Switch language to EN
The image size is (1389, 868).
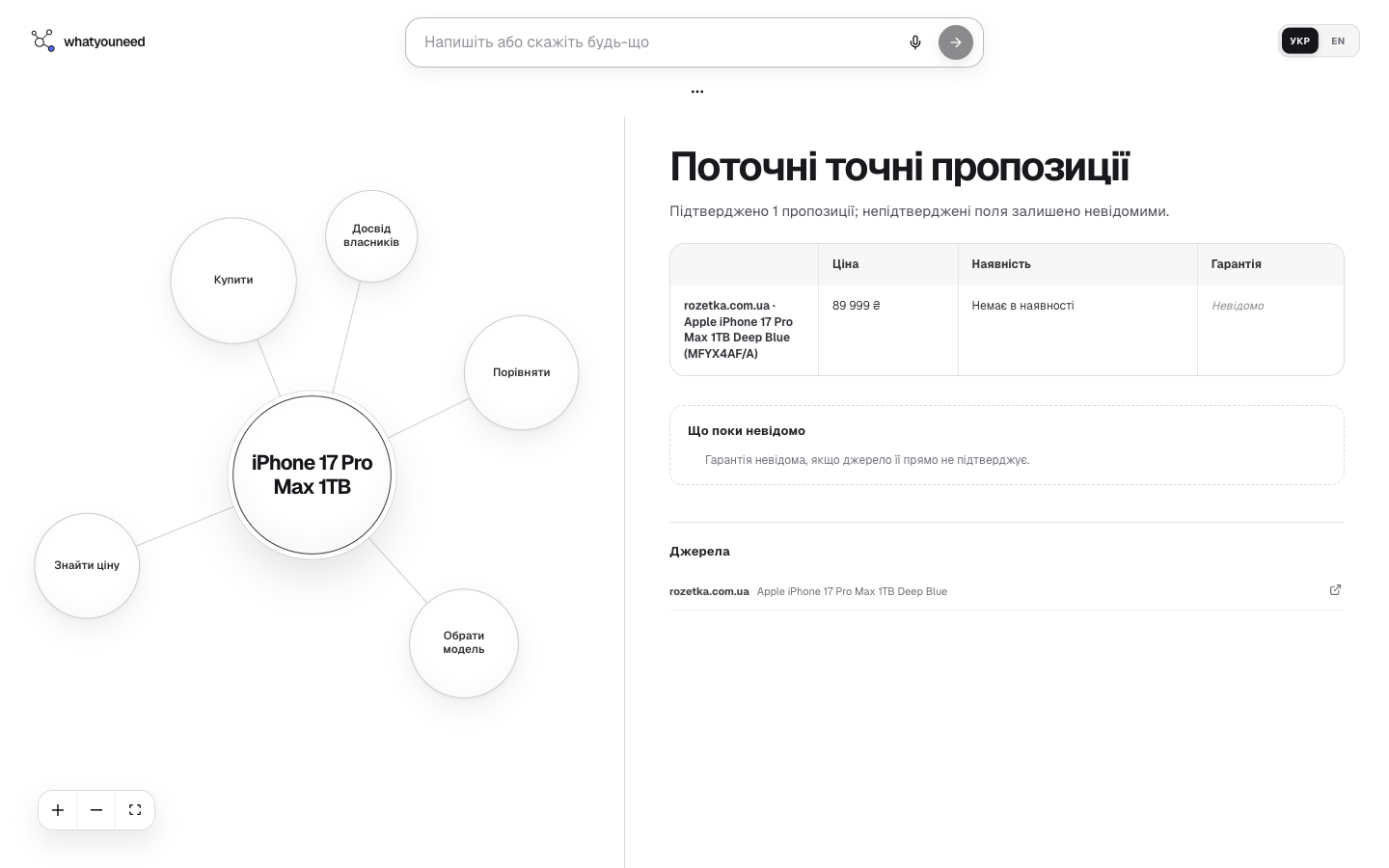point(1338,41)
